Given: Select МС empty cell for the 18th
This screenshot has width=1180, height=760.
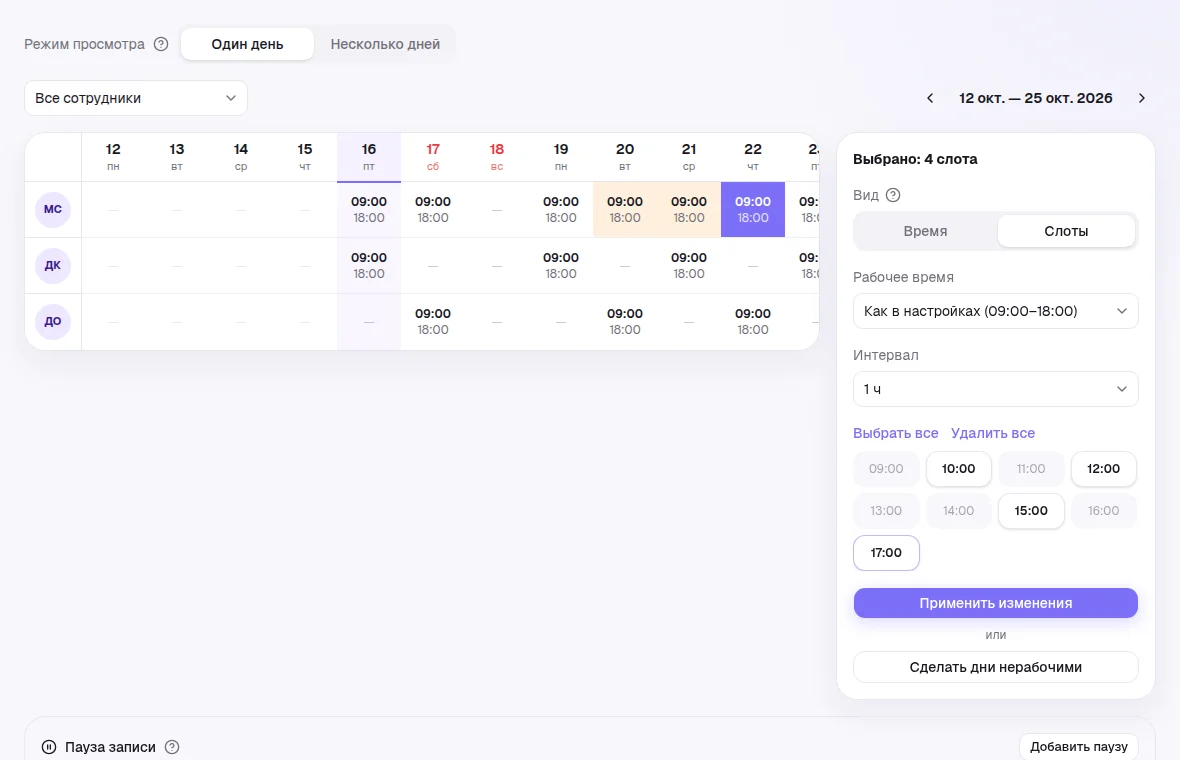Looking at the screenshot, I should pyautogui.click(x=497, y=210).
